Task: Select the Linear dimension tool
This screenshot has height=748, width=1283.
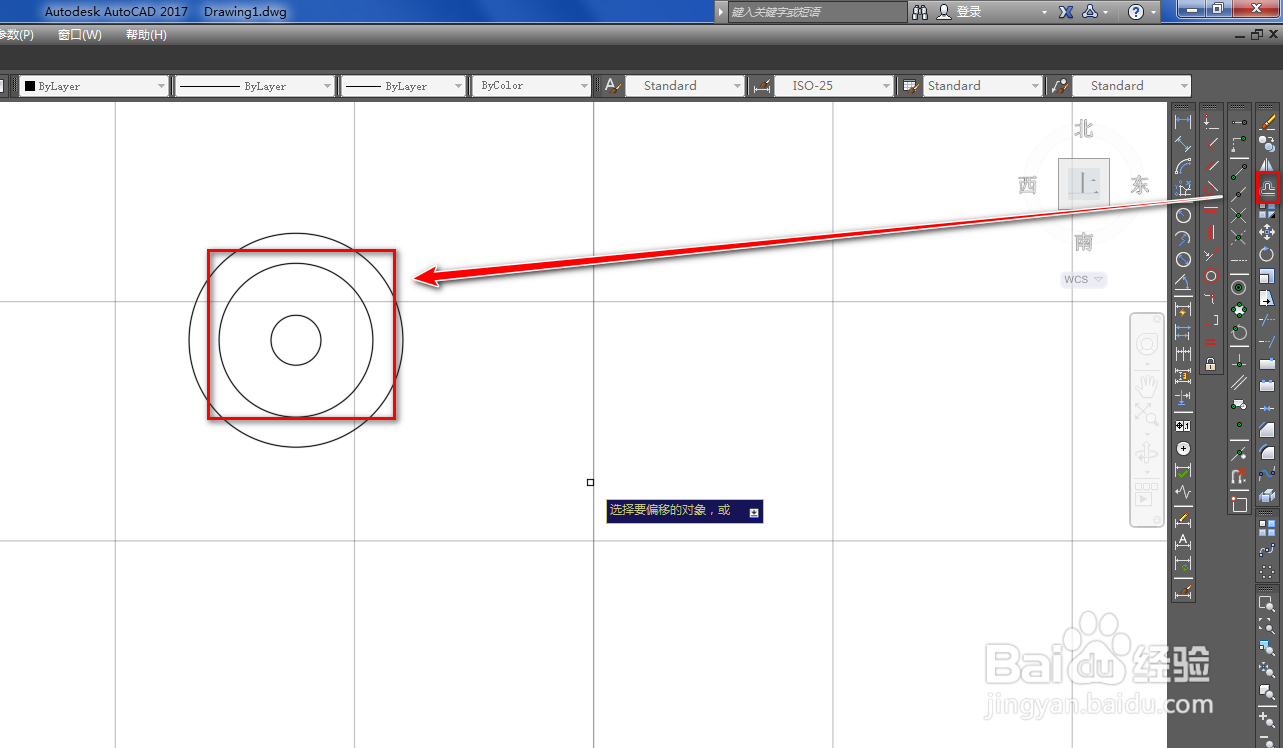Action: tap(1183, 121)
